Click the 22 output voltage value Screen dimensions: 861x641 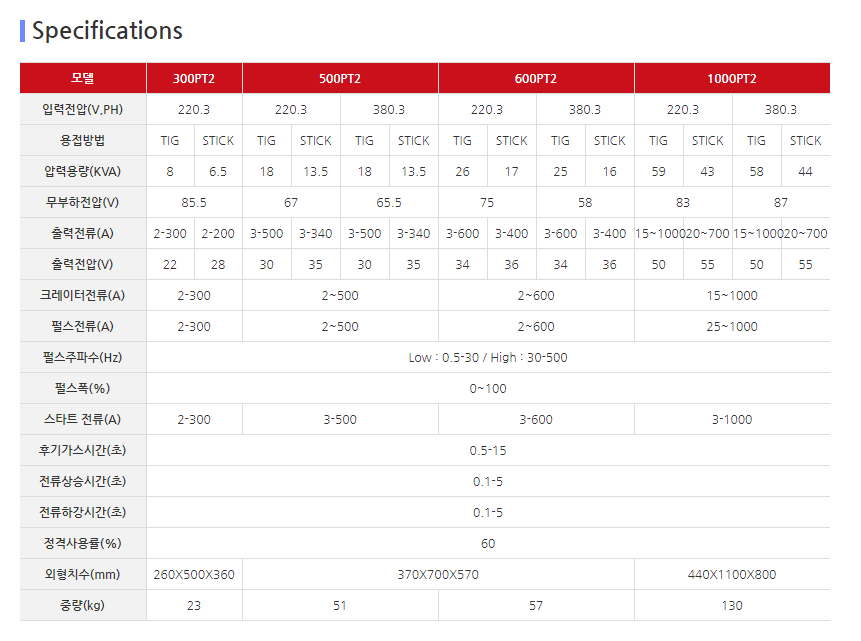(x=170, y=265)
